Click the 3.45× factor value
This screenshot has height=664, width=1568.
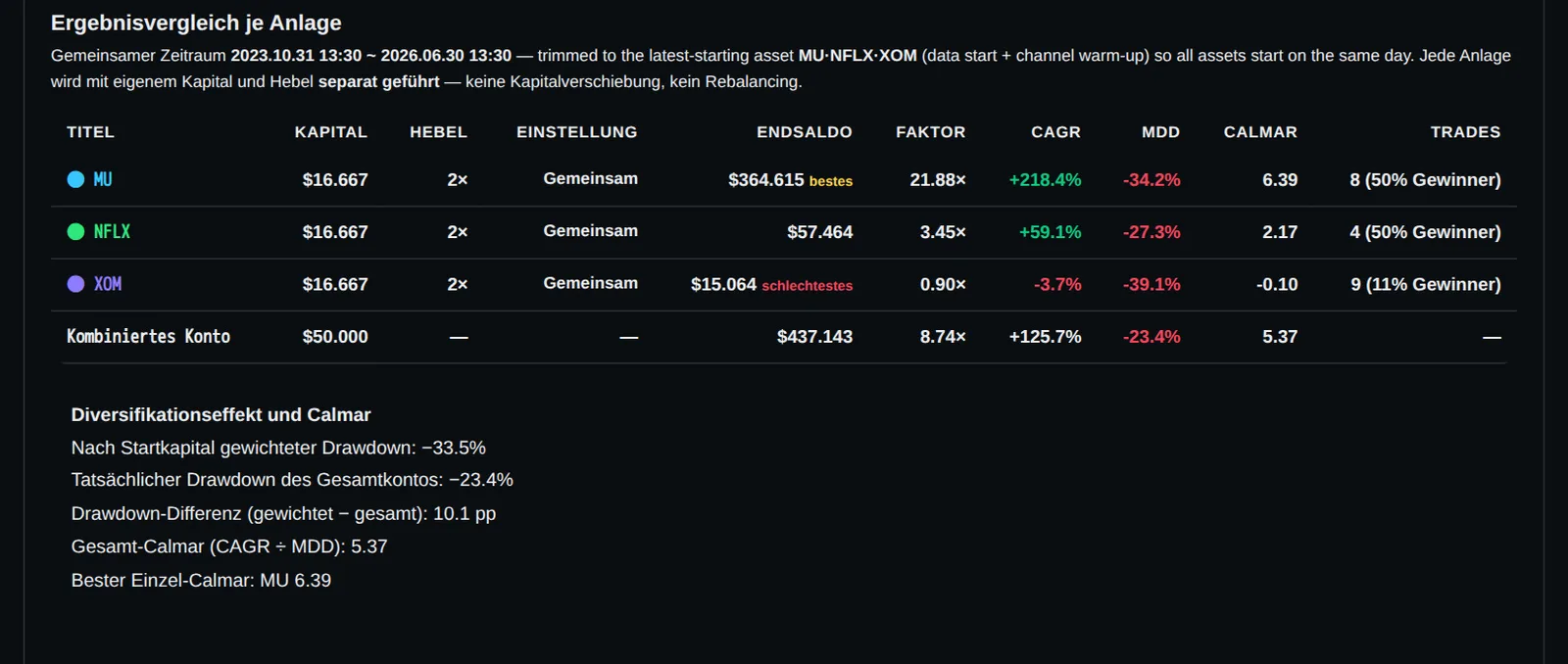click(943, 232)
